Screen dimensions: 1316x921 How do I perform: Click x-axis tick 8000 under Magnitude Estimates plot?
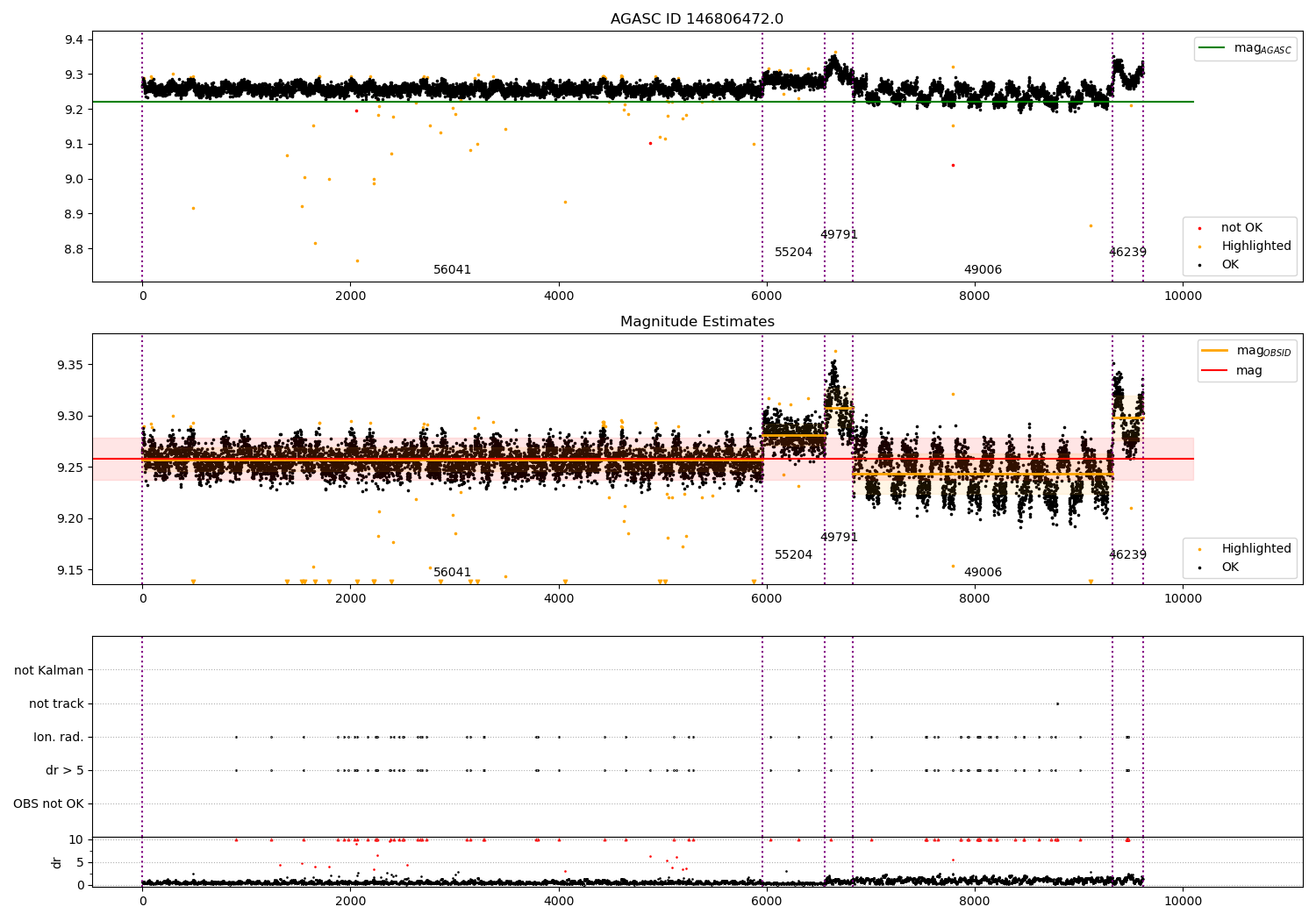coord(975,598)
